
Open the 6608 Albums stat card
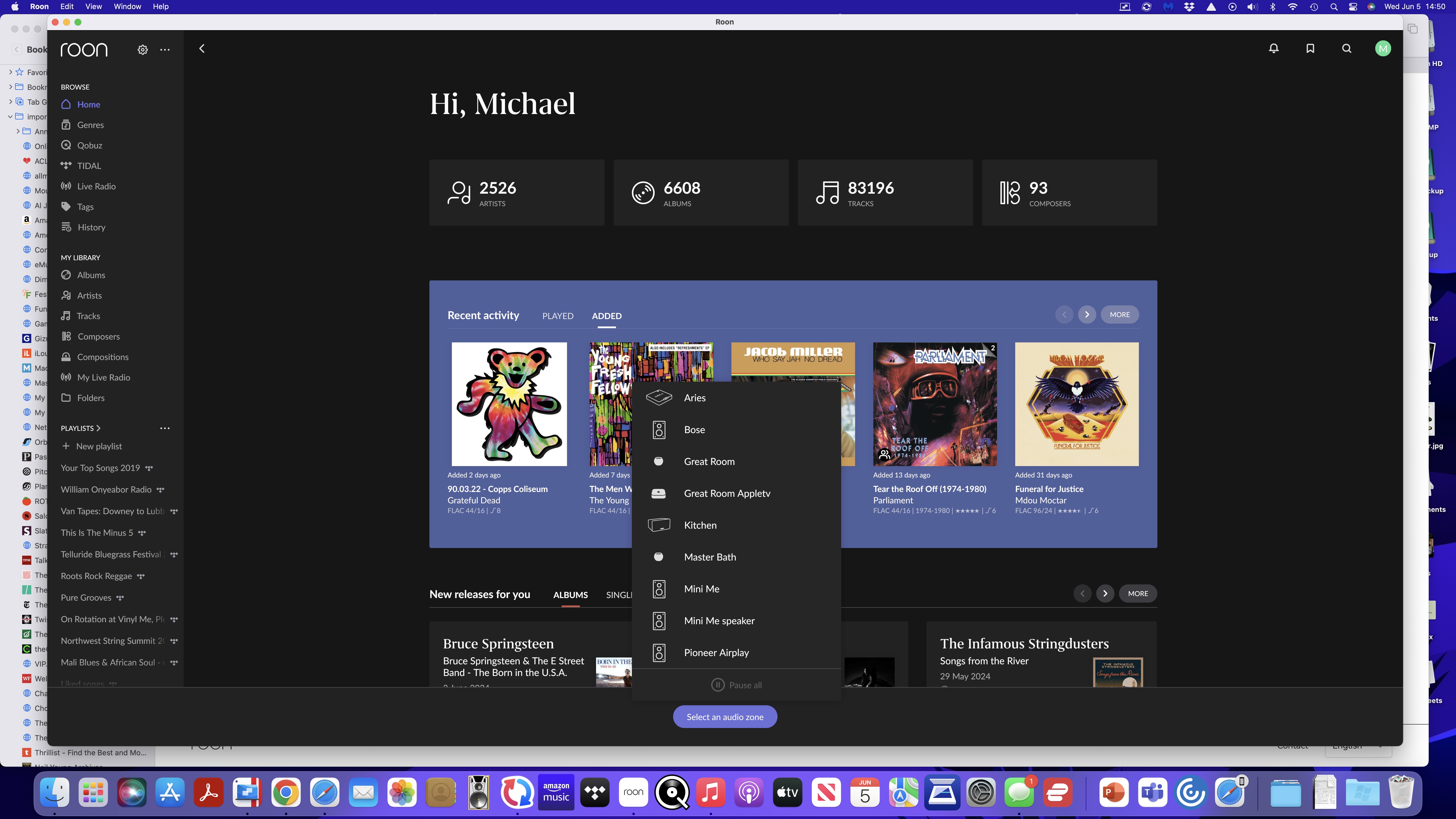pyautogui.click(x=701, y=193)
